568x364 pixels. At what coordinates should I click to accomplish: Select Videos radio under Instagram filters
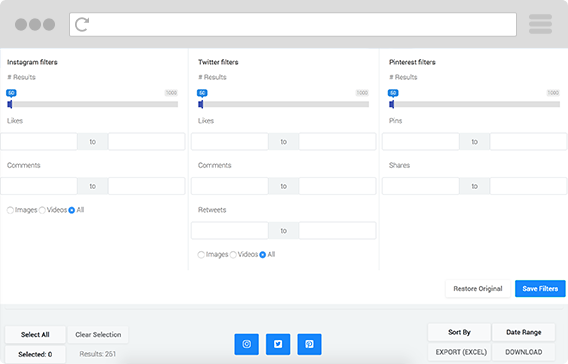[x=42, y=210]
